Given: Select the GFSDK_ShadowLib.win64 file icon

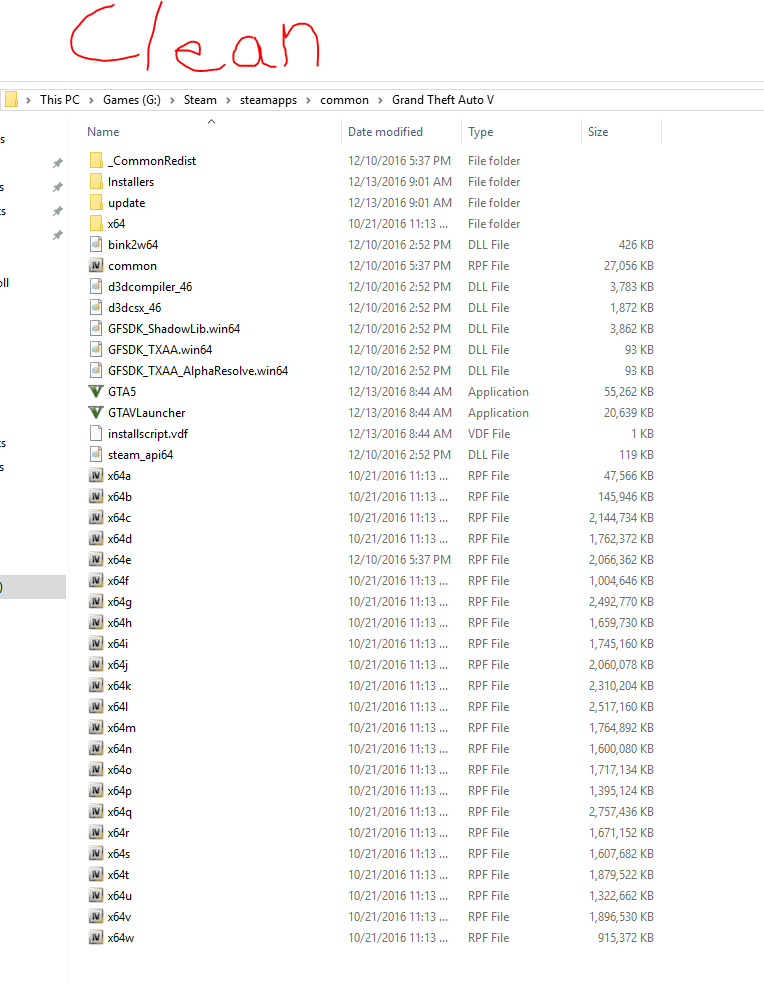Looking at the screenshot, I should pos(96,329).
